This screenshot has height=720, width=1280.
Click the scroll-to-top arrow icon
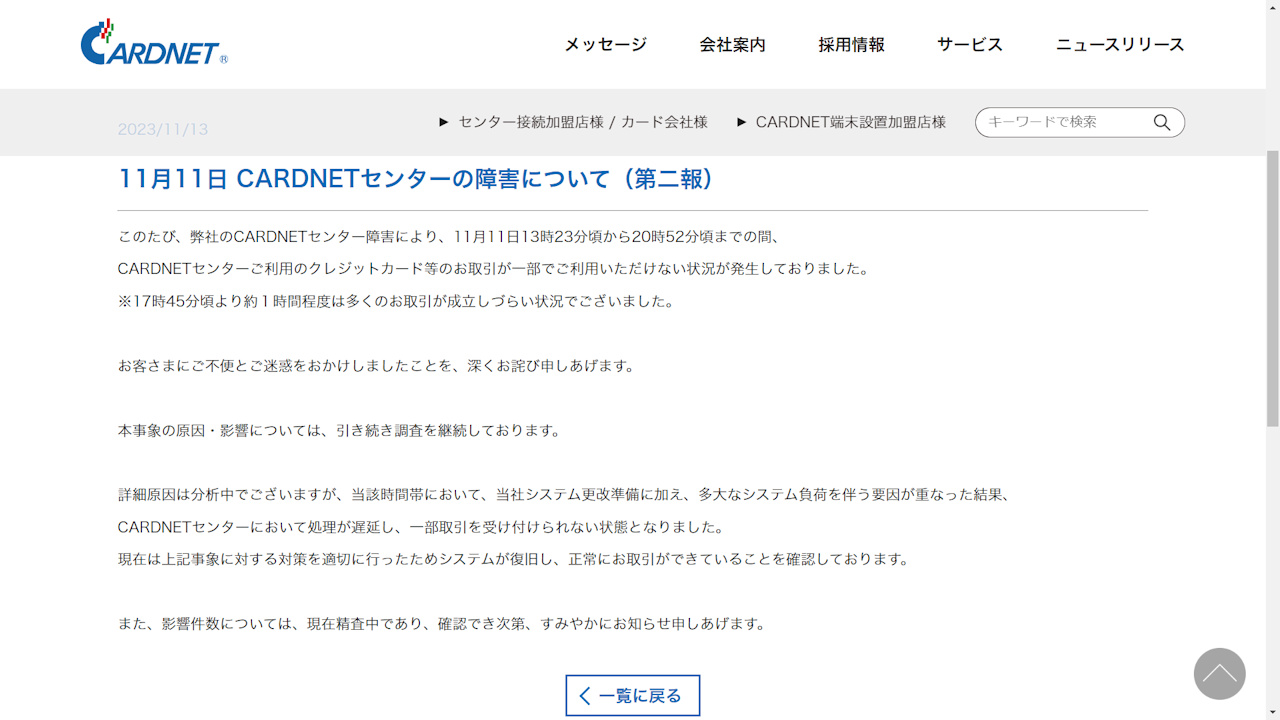tap(1219, 674)
